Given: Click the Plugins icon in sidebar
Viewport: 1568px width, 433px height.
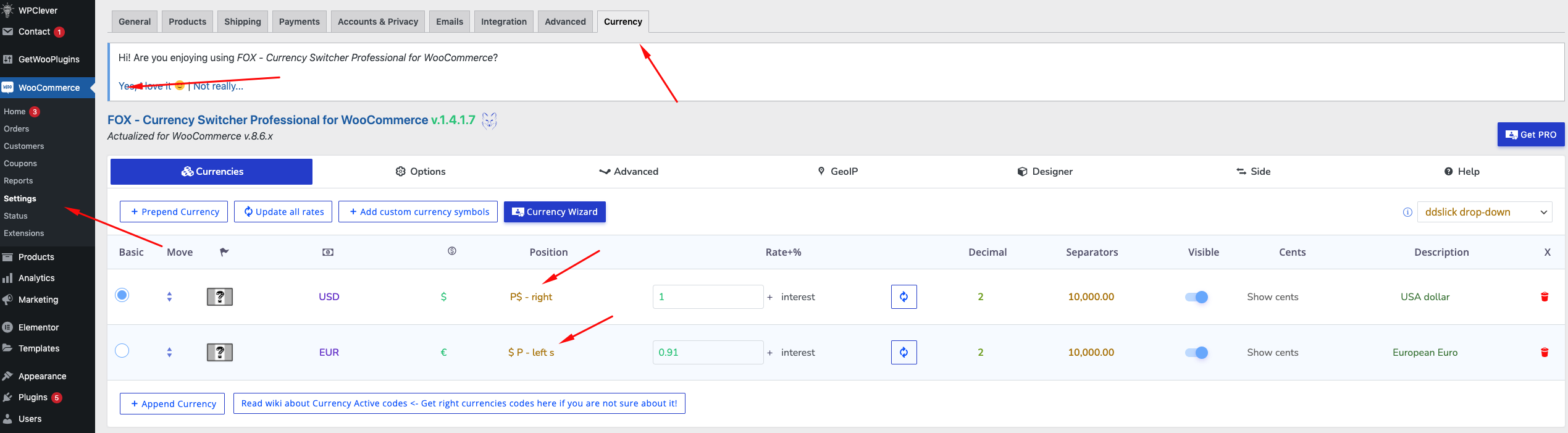Looking at the screenshot, I should (x=7, y=397).
